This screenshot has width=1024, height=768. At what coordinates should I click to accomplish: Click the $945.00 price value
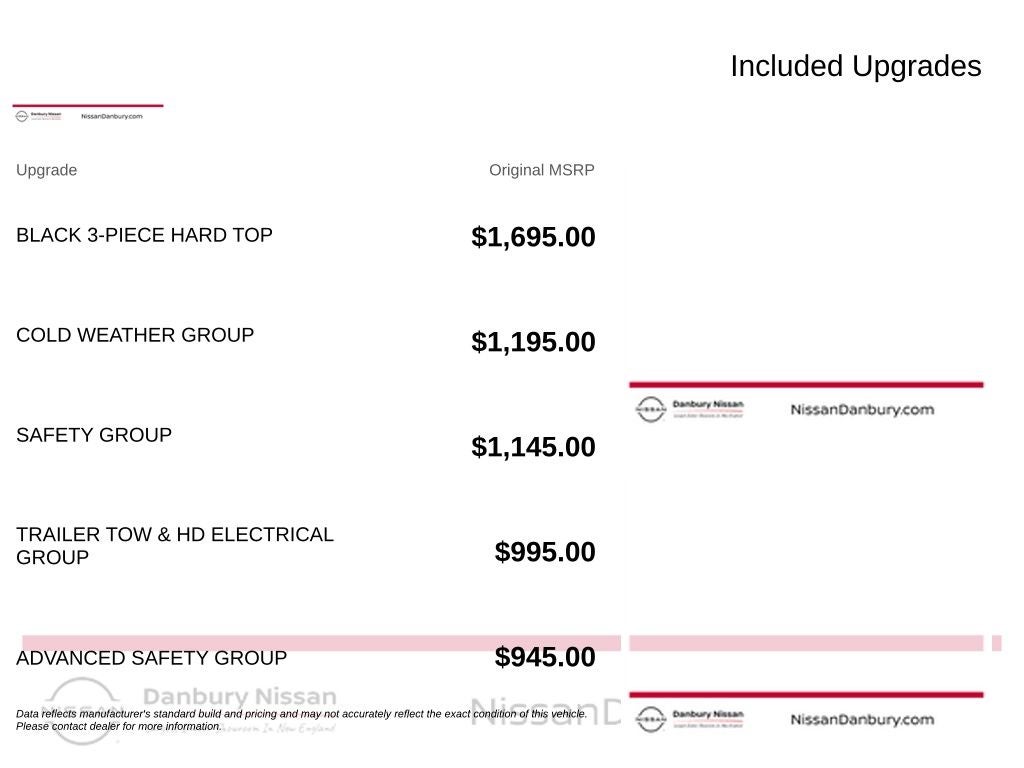[x=545, y=657]
